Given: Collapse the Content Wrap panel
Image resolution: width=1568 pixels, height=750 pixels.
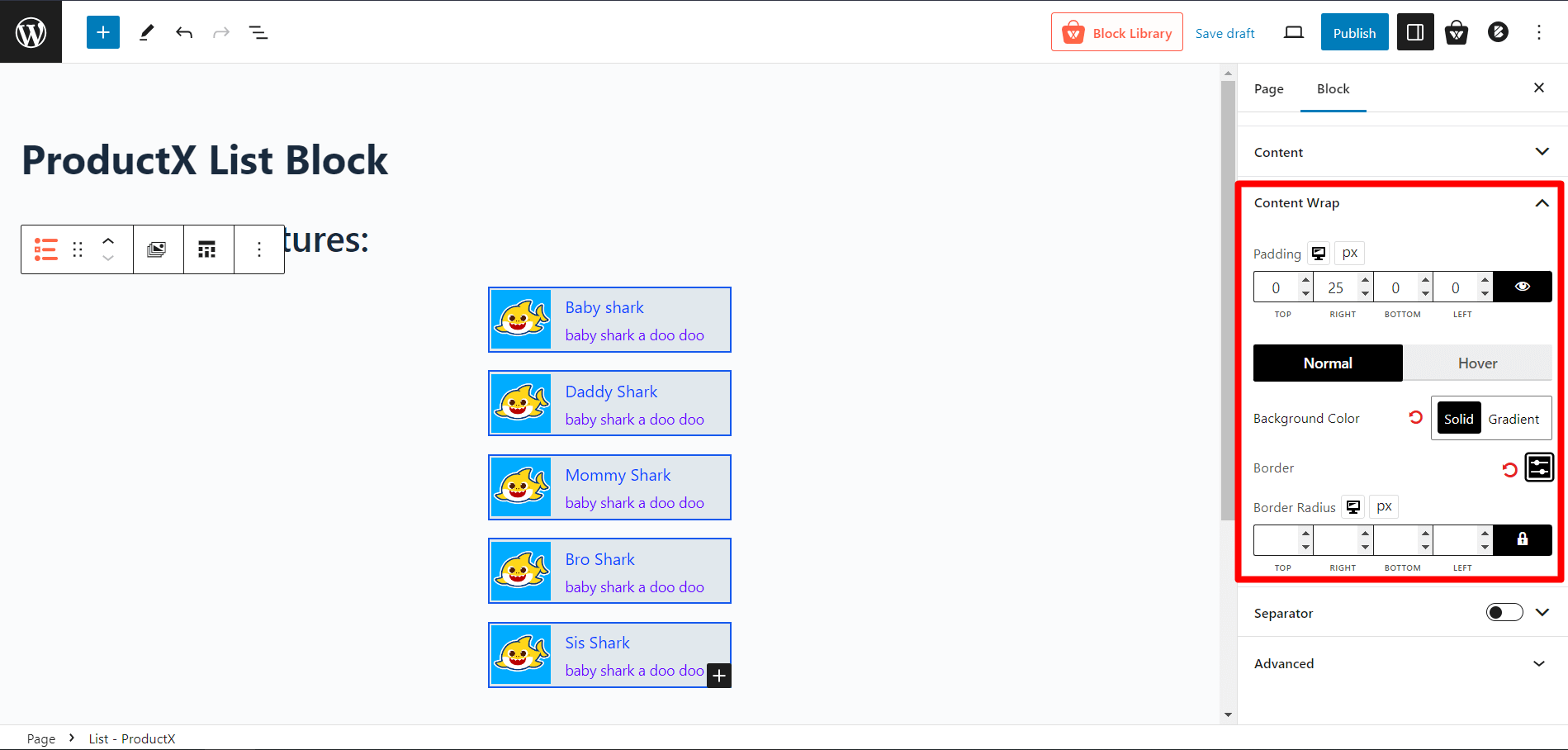Looking at the screenshot, I should tap(1542, 203).
